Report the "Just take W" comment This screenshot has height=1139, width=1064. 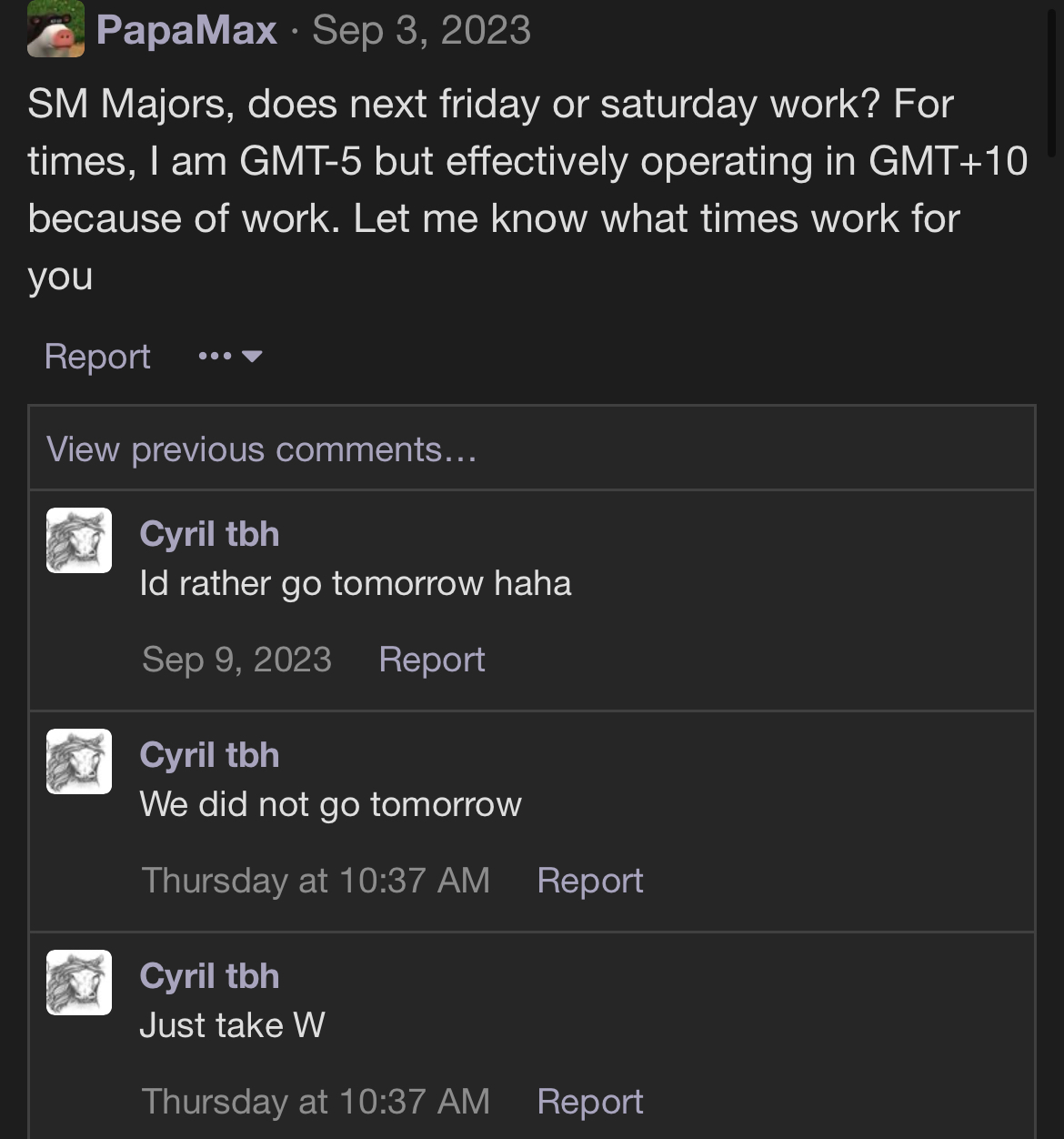coord(589,1102)
